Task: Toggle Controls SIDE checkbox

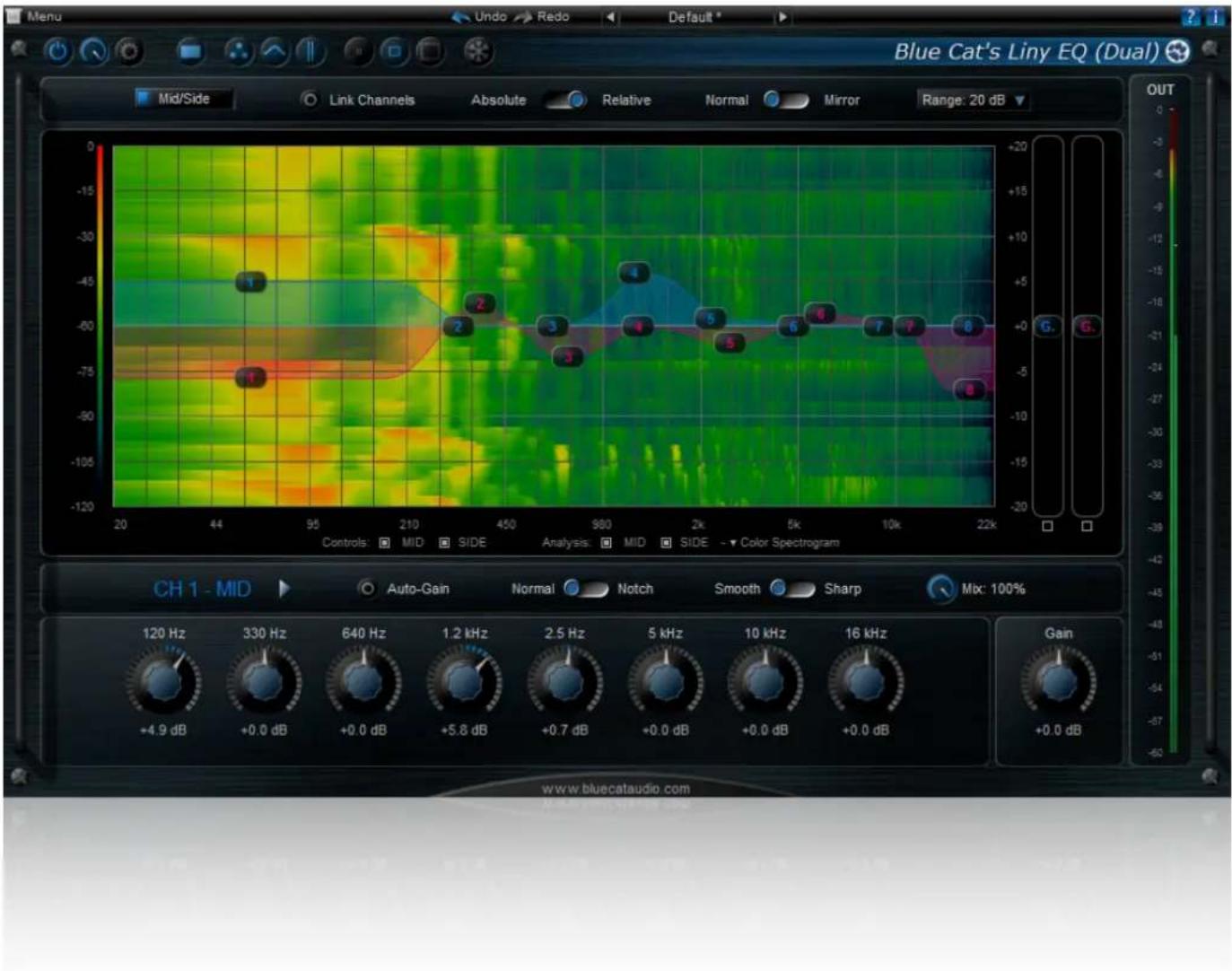Action: pos(444,543)
